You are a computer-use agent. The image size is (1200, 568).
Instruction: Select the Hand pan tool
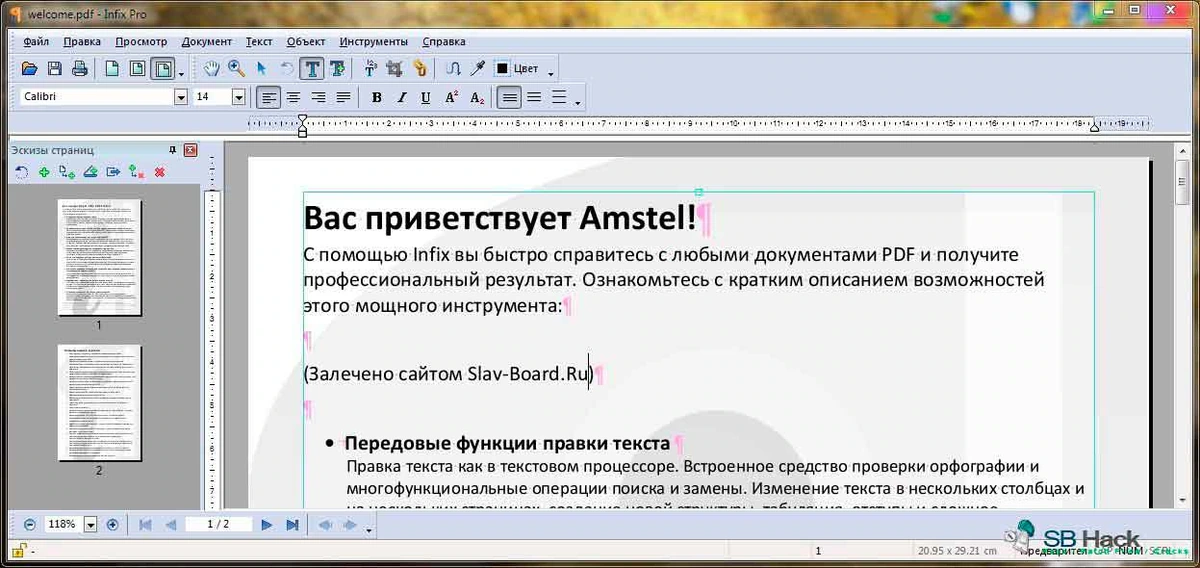[x=212, y=69]
